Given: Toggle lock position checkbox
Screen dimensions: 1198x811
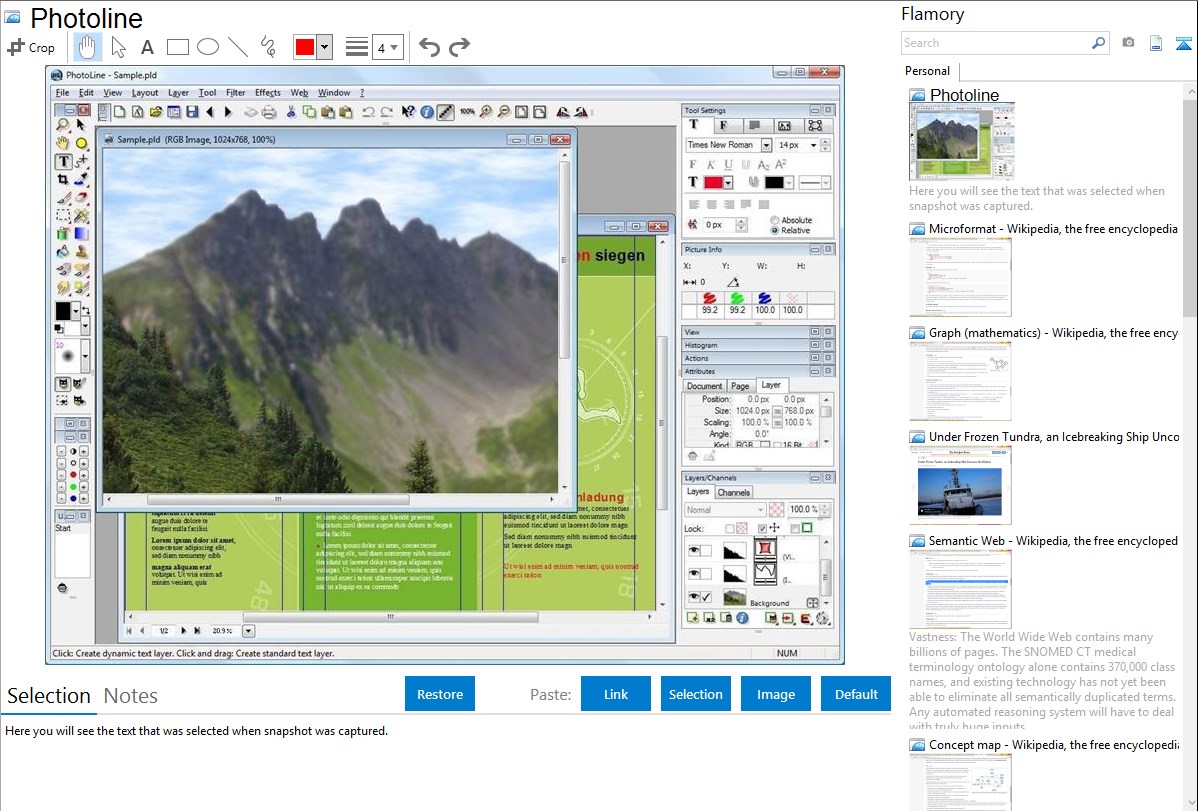Looking at the screenshot, I should tap(762, 528).
